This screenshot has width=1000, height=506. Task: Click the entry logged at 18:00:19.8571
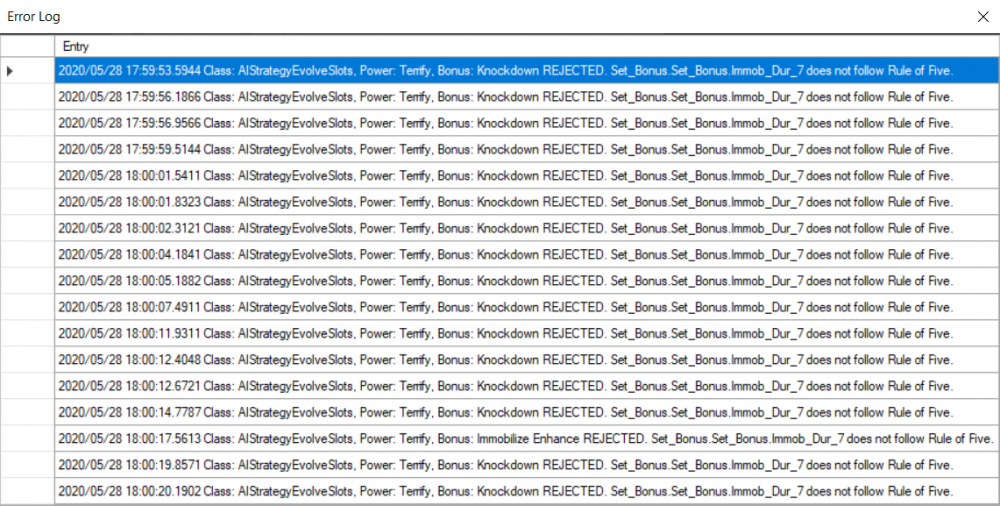(505, 465)
